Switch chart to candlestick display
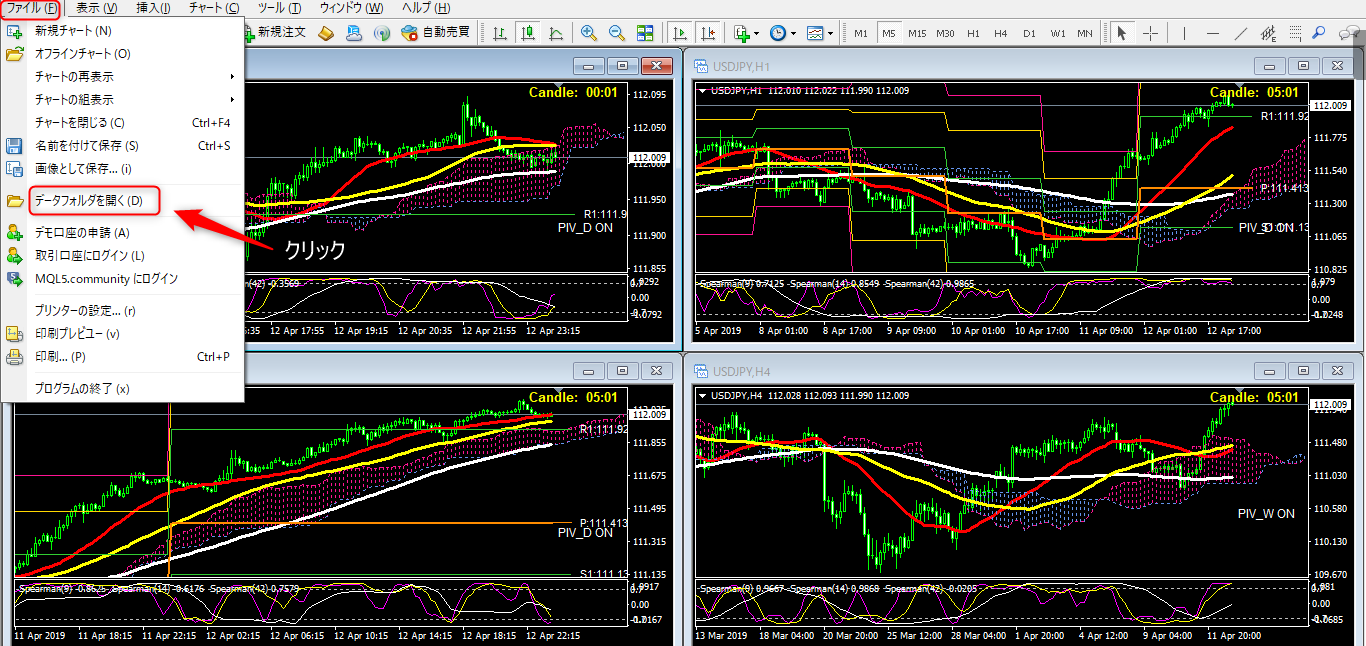 [527, 33]
